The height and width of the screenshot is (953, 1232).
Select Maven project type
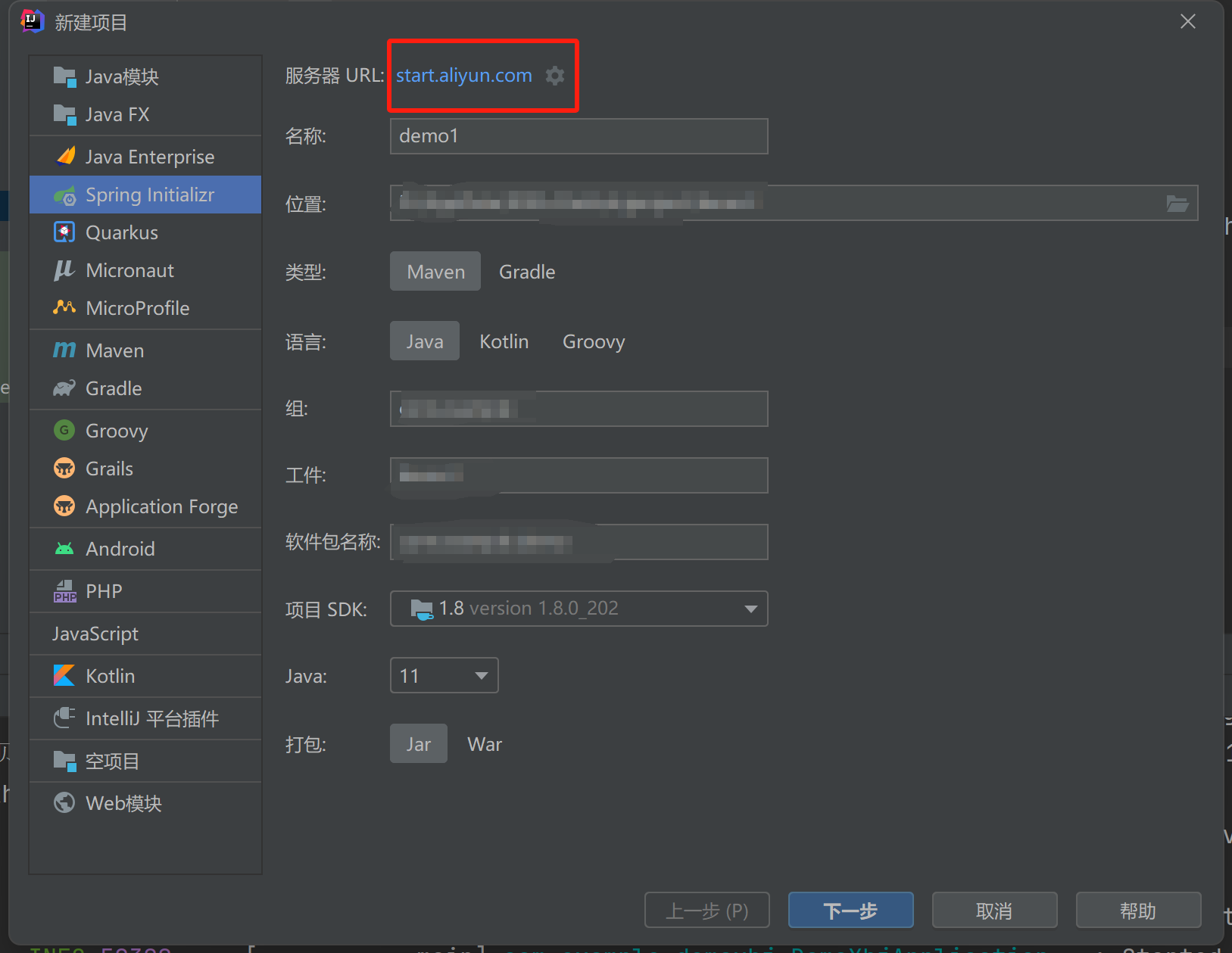coord(435,272)
